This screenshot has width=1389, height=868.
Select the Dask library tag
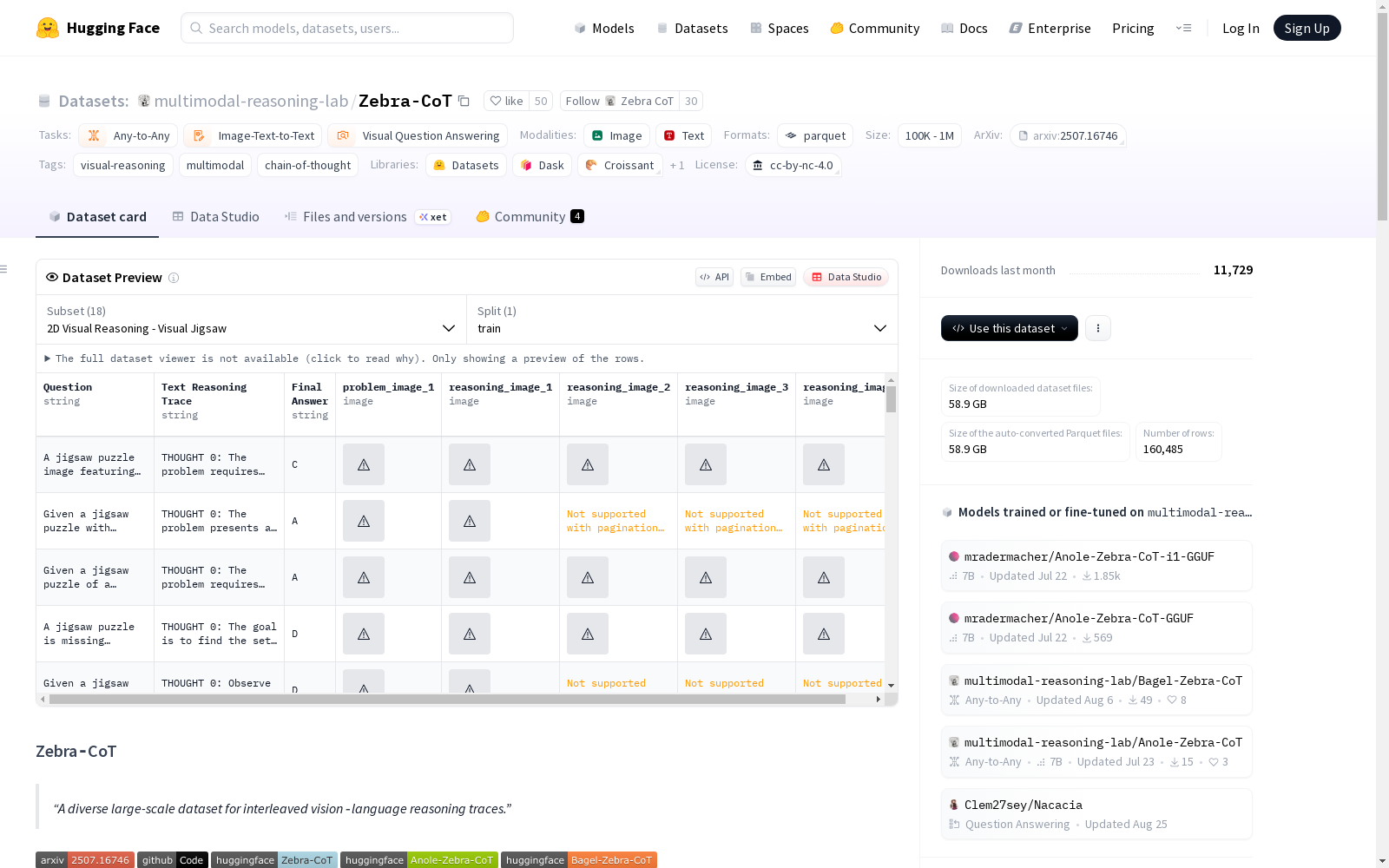(542, 165)
